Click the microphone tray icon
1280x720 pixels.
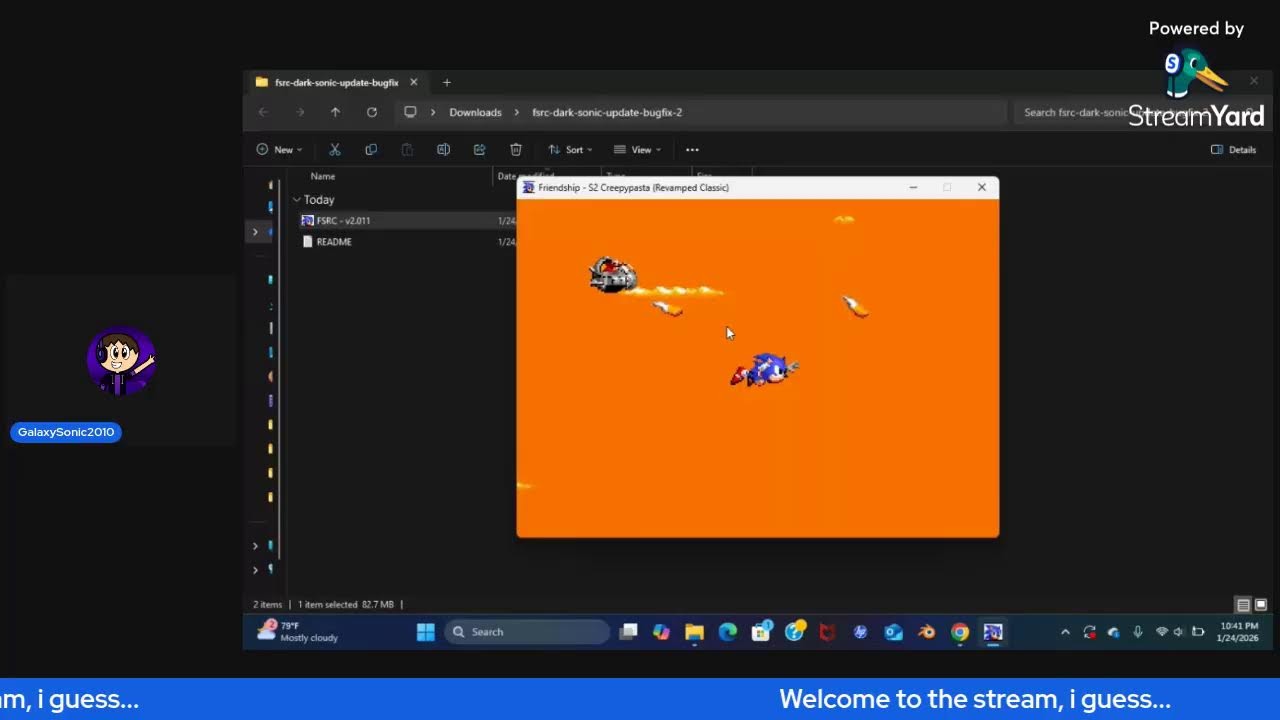click(x=1137, y=632)
